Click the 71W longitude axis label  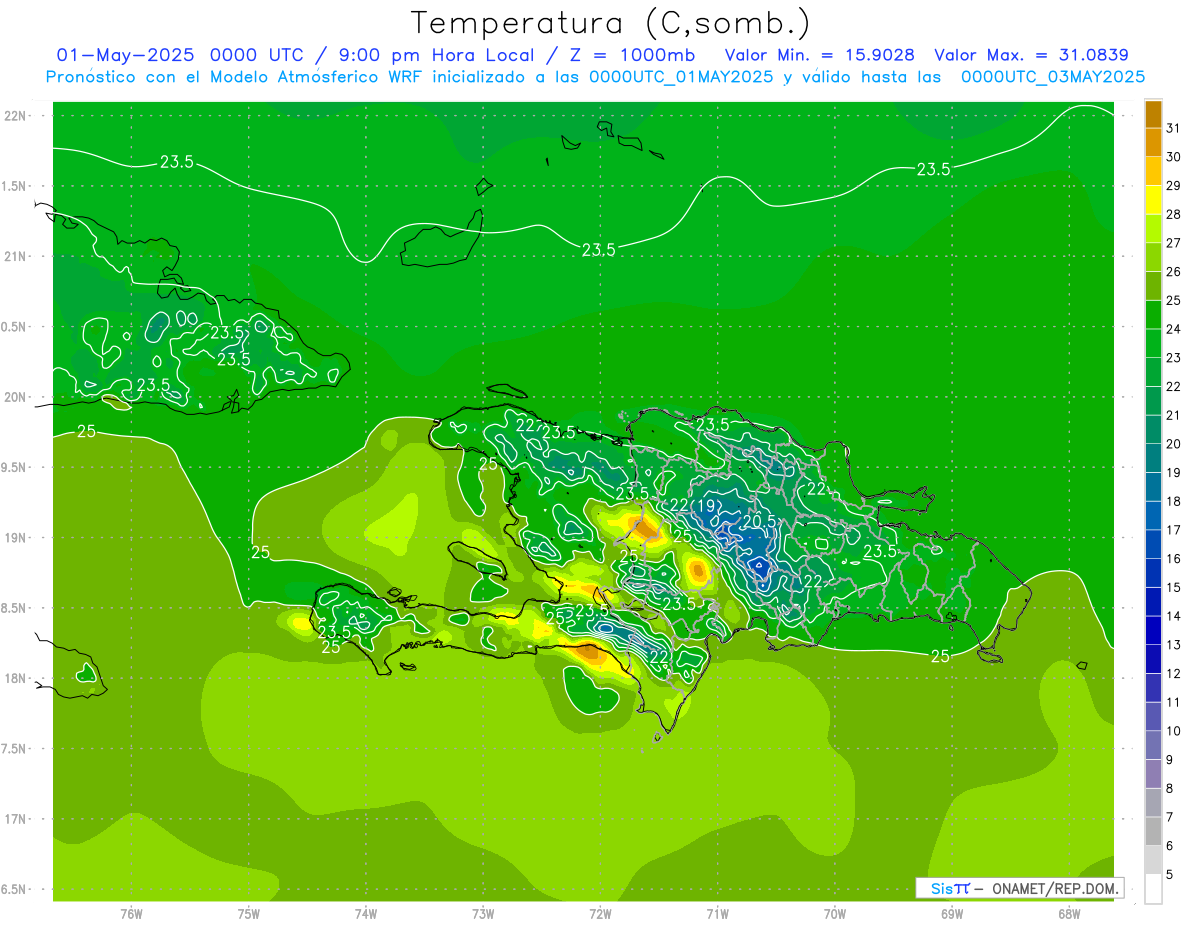(x=717, y=914)
